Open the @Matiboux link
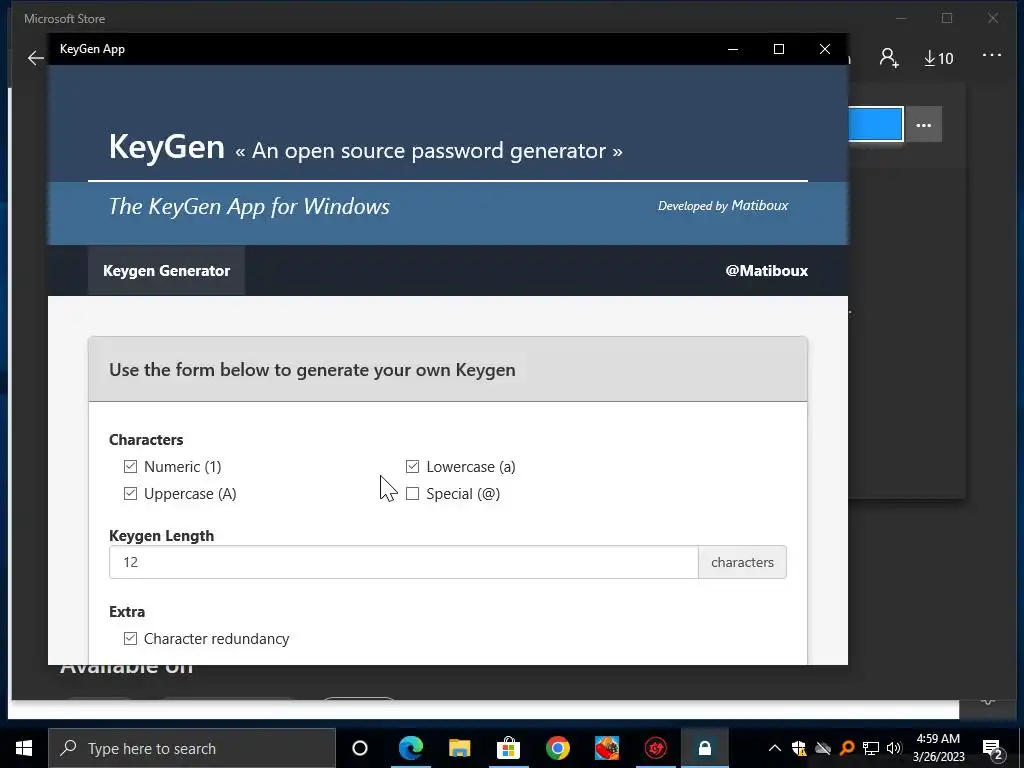This screenshot has width=1024, height=768. pyautogui.click(x=767, y=270)
